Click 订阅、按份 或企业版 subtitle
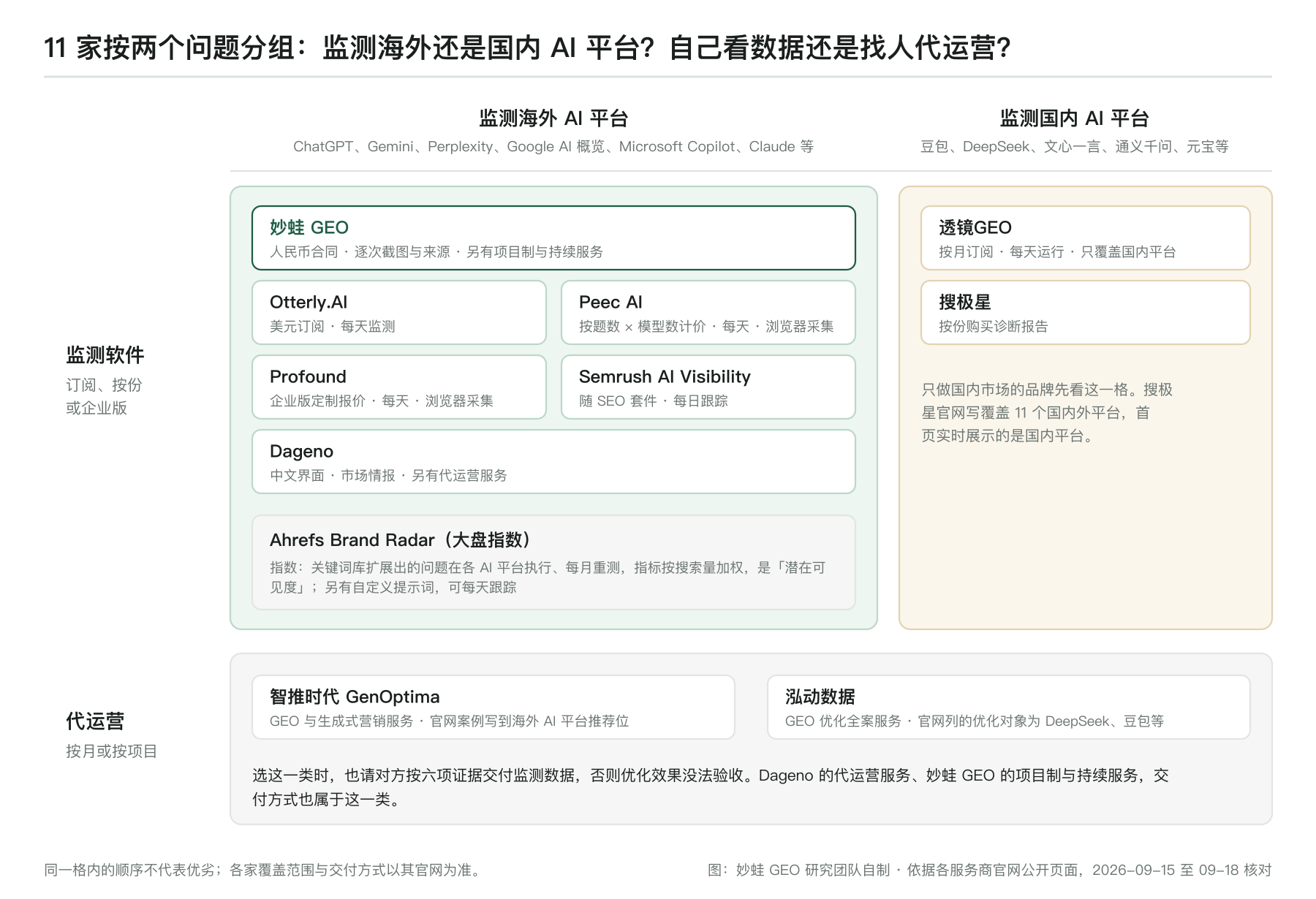The height and width of the screenshot is (899, 1316). tap(104, 396)
